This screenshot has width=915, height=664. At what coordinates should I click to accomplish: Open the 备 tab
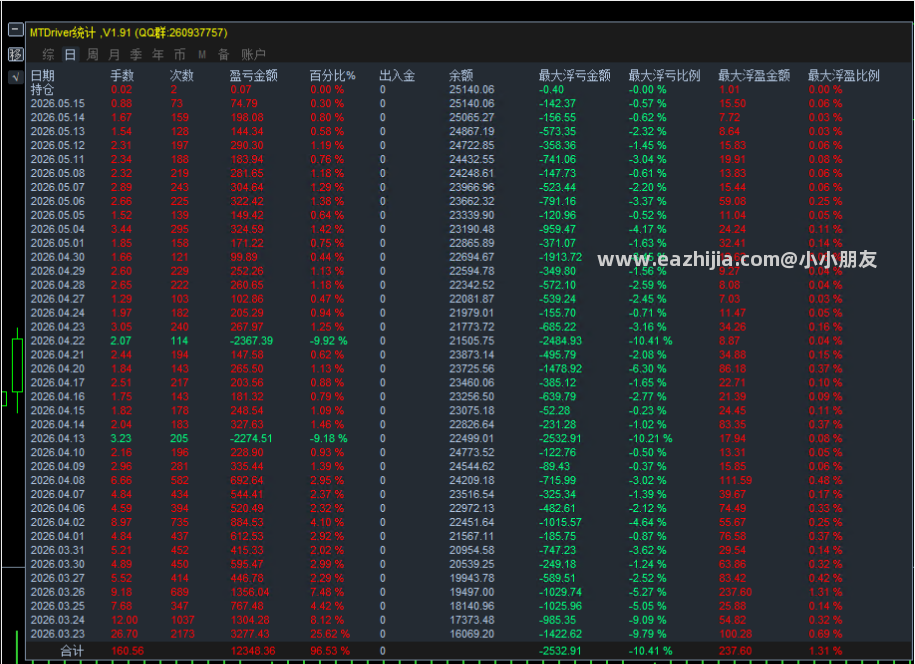tap(223, 54)
